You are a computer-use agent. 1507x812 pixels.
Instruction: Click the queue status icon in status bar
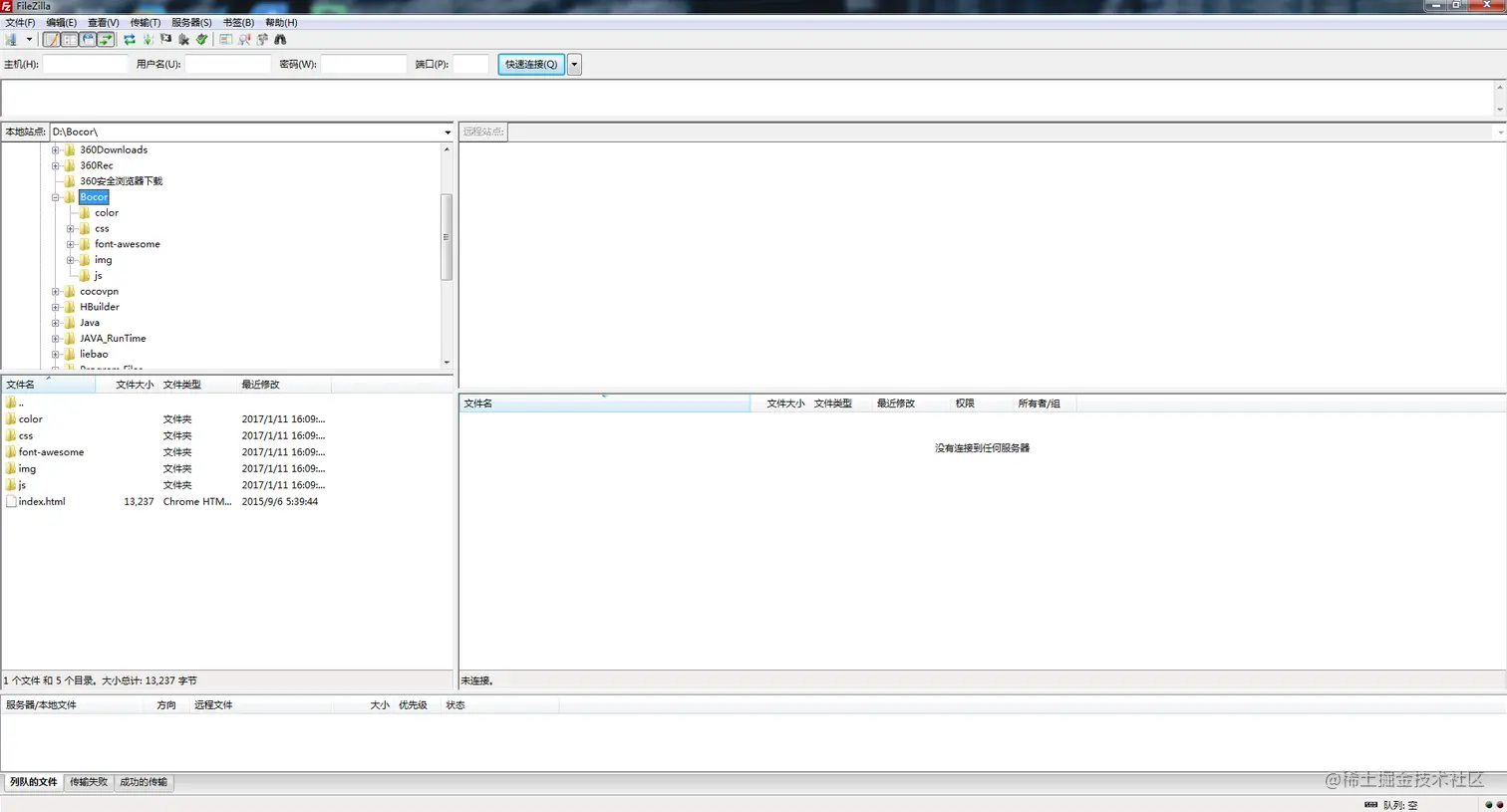coord(1370,804)
